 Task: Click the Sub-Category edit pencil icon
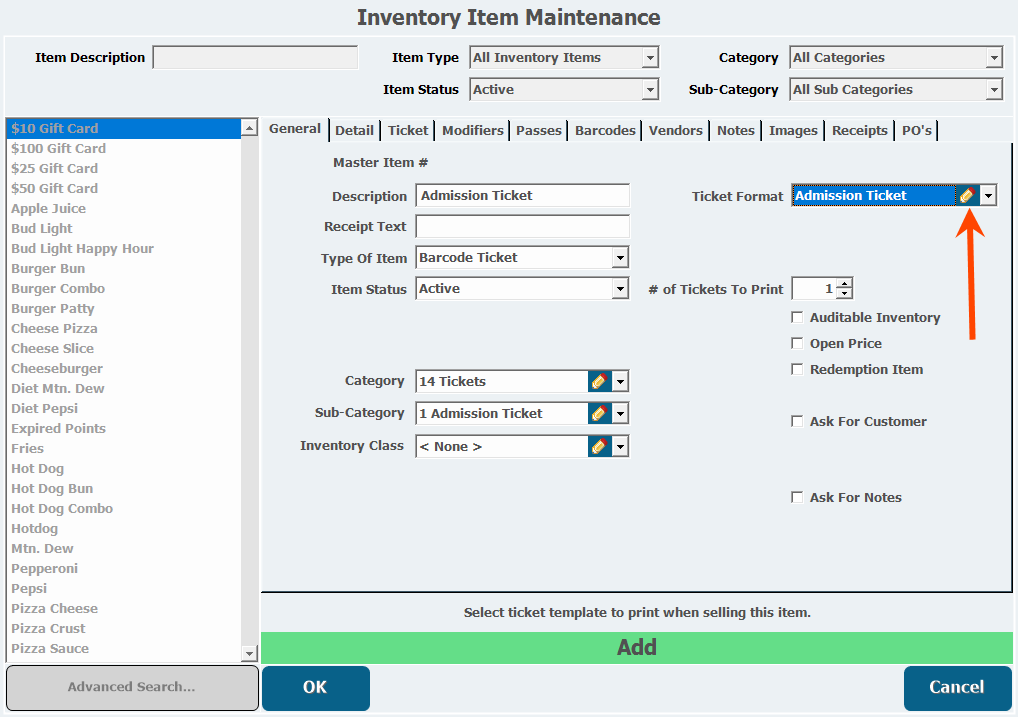coord(599,413)
